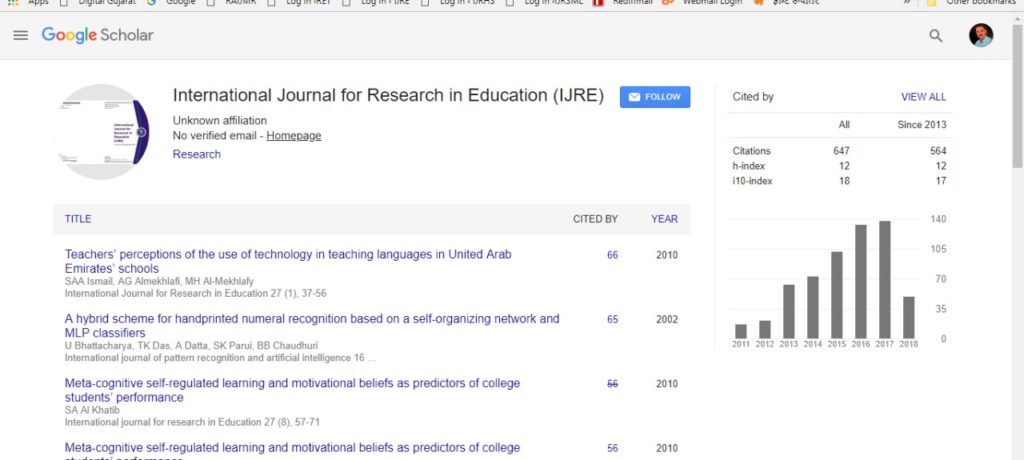Click the h-index label
The height and width of the screenshot is (460, 1024).
pos(748,166)
